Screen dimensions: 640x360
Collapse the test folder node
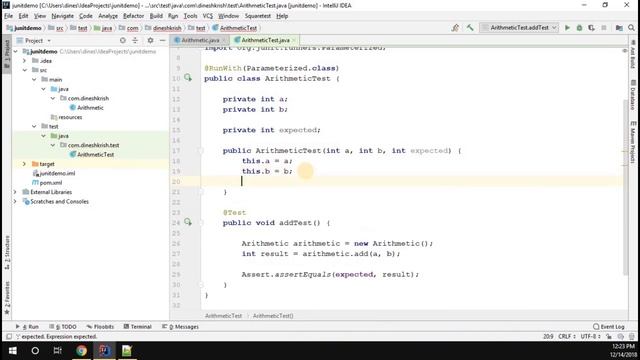[x=34, y=127]
